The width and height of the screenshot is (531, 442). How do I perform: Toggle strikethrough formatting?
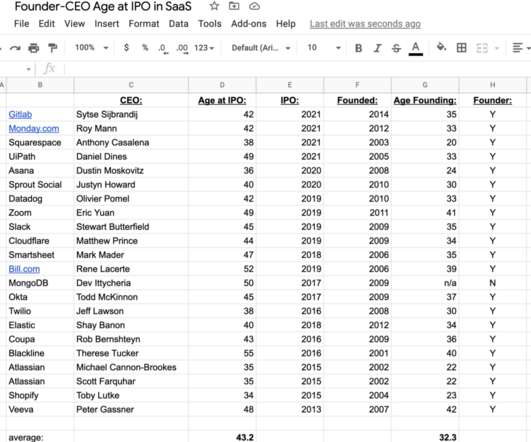pyautogui.click(x=396, y=48)
